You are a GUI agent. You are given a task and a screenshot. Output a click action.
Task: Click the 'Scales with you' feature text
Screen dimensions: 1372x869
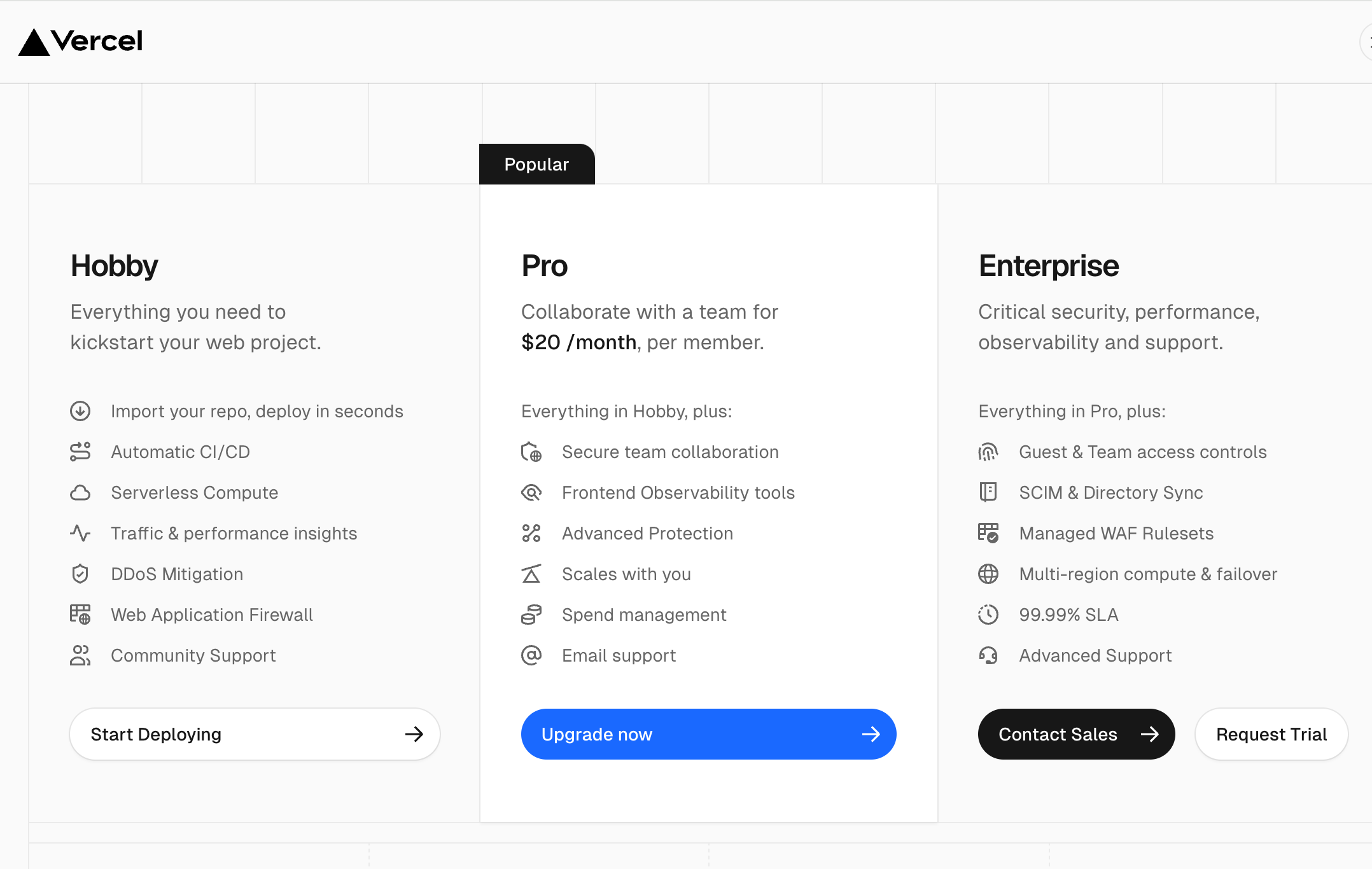(626, 574)
